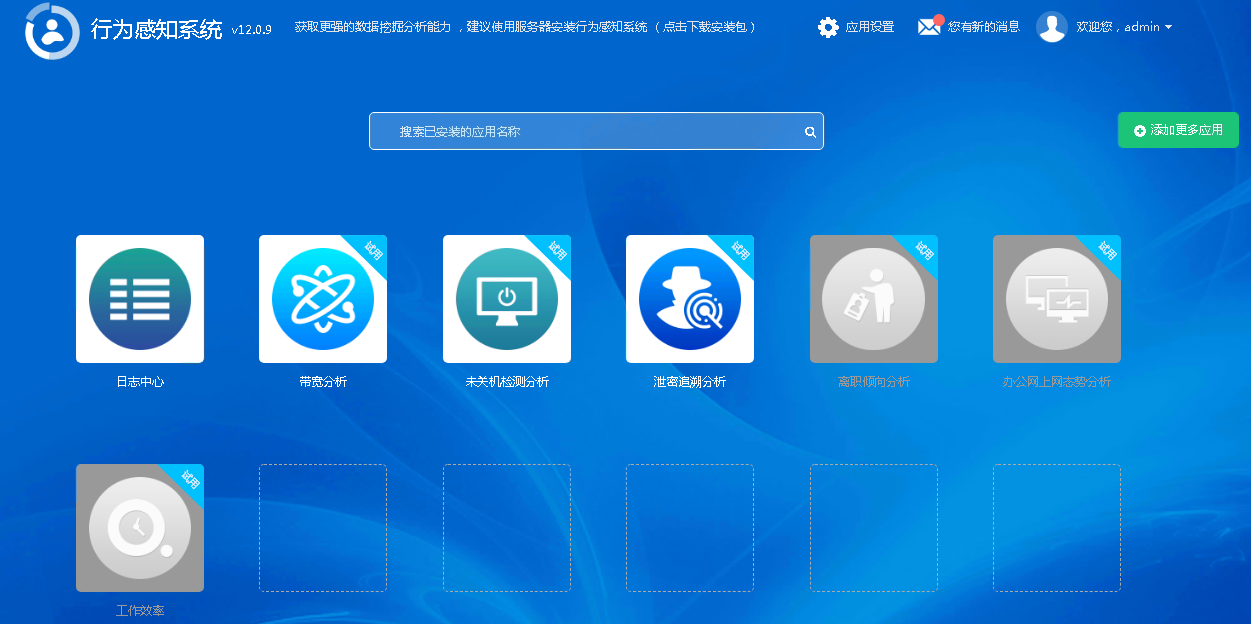The width and height of the screenshot is (1251, 624).
Task: Click the first empty dashed app slot
Action: tap(323, 528)
